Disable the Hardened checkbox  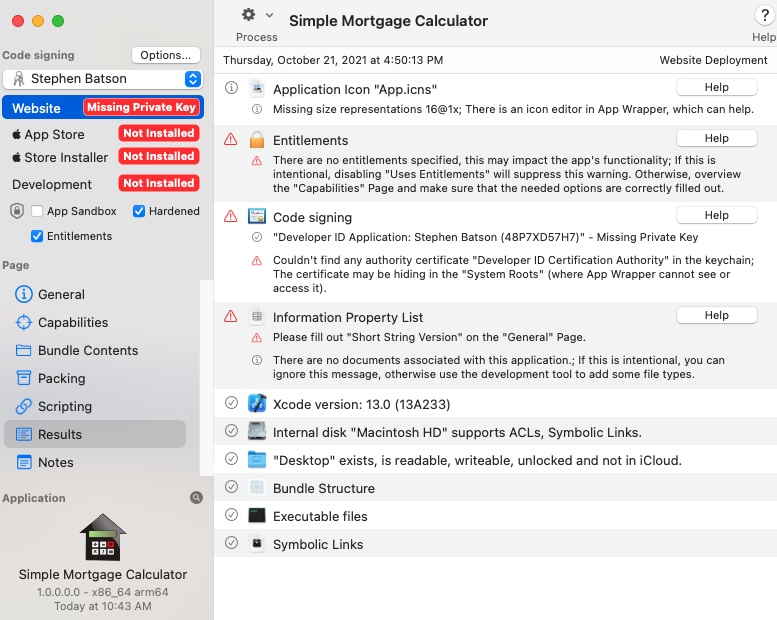[x=139, y=211]
